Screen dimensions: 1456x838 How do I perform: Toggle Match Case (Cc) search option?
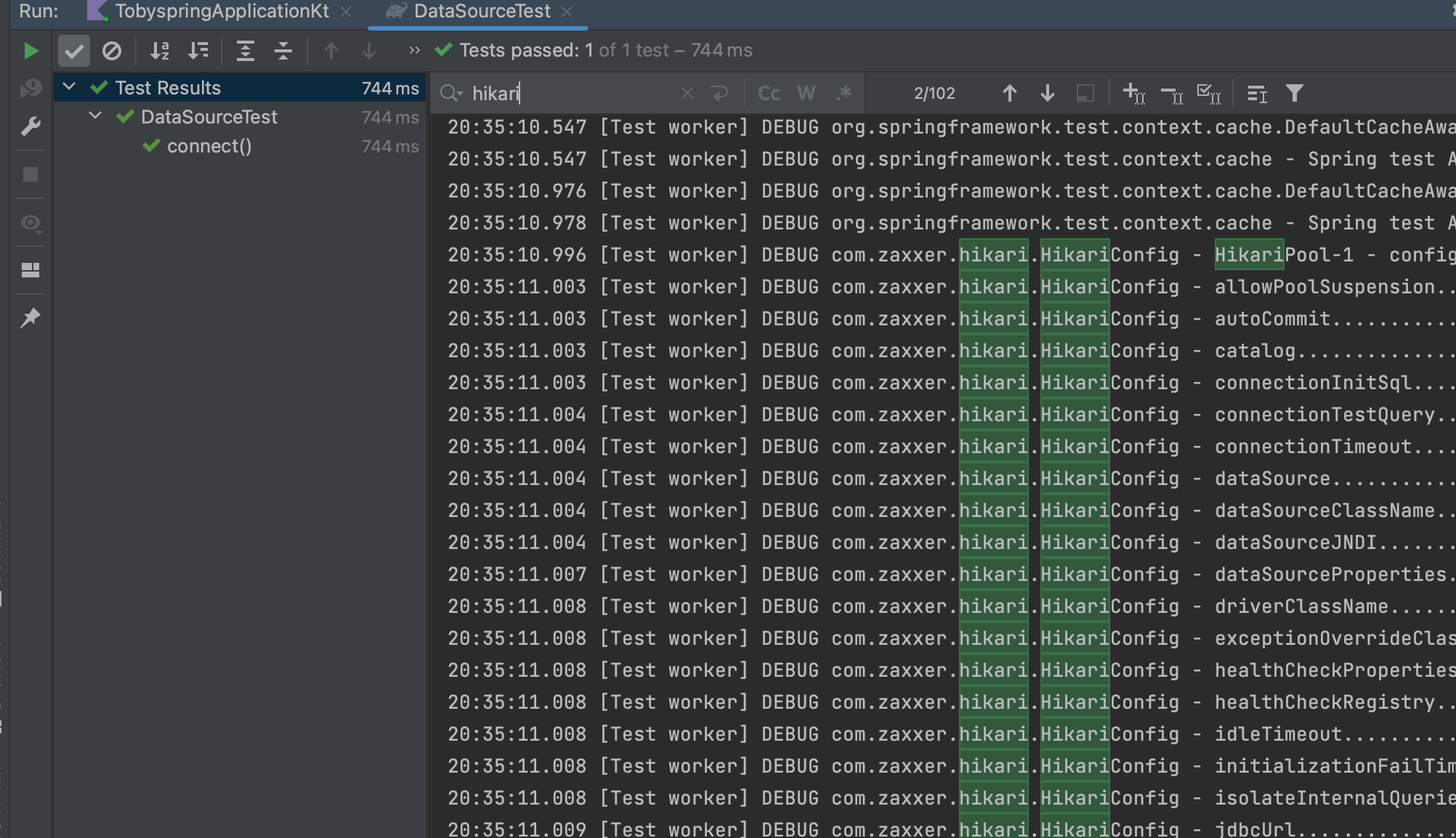[768, 93]
